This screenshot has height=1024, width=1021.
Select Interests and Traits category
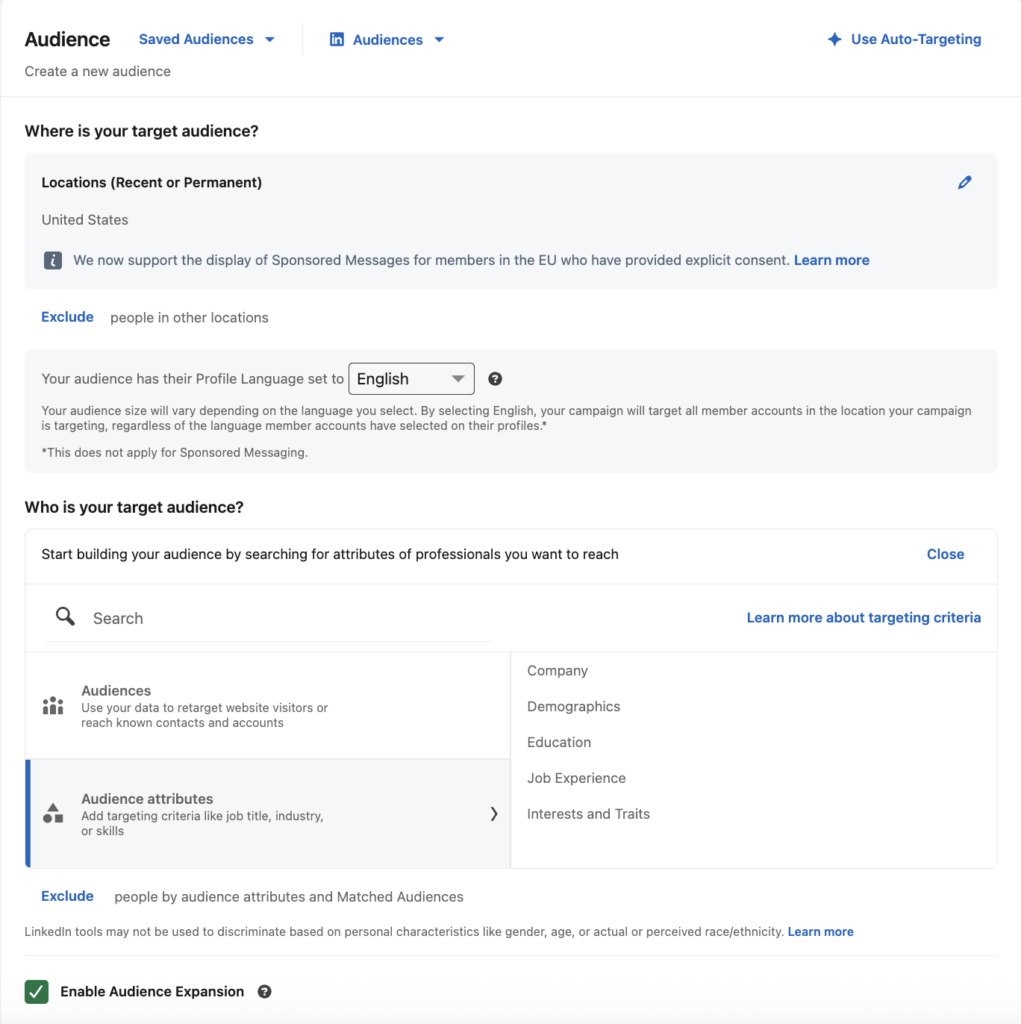coord(588,814)
